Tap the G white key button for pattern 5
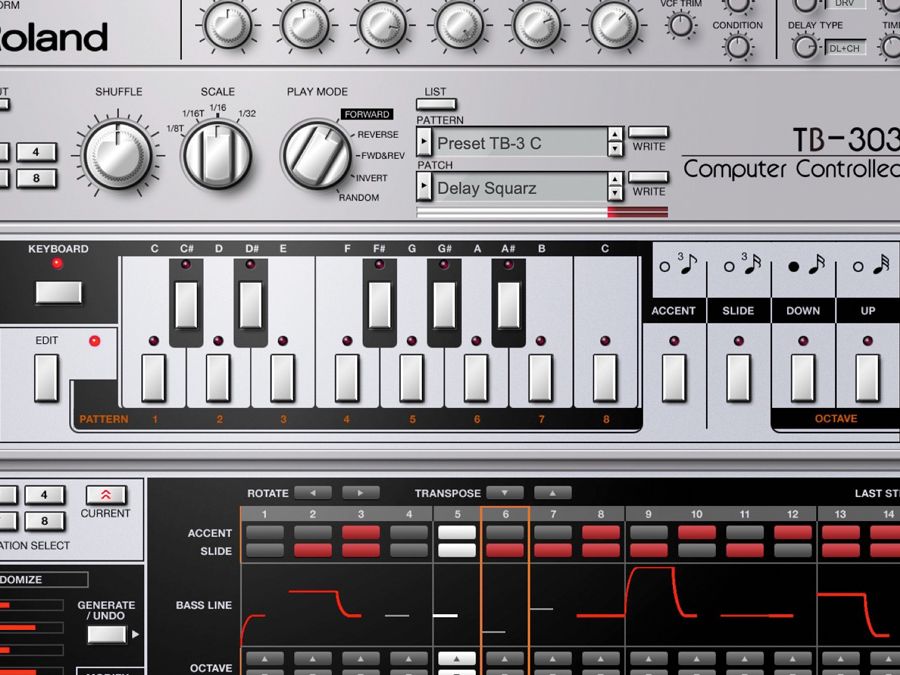 click(412, 378)
